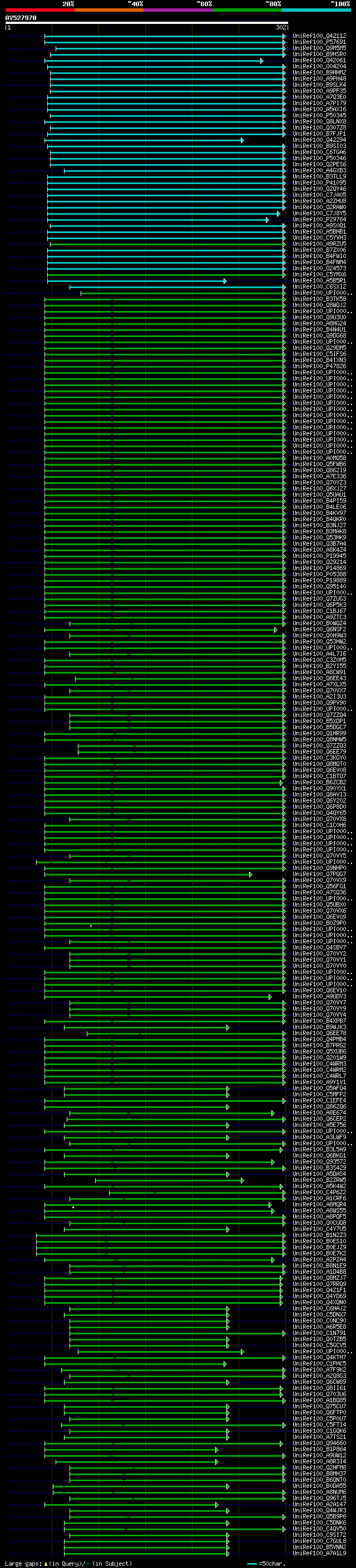Click the UniRef100_Q56FG1 label
The height and width of the screenshot is (1568, 356).
click(x=319, y=886)
